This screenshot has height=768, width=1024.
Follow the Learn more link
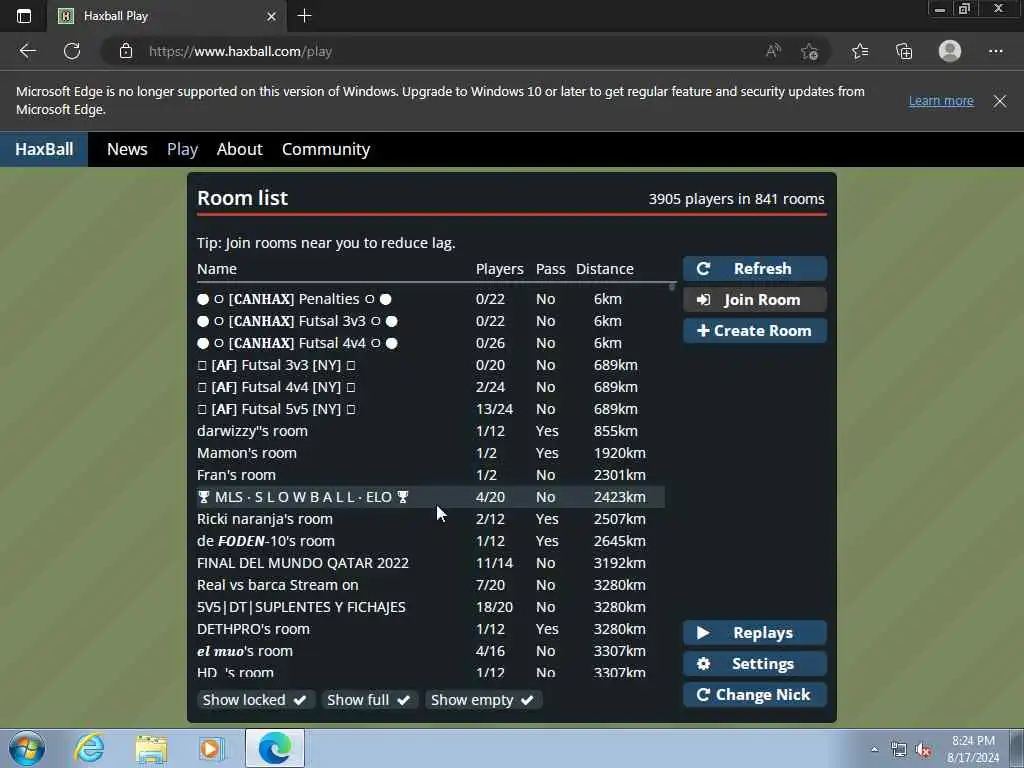(941, 101)
